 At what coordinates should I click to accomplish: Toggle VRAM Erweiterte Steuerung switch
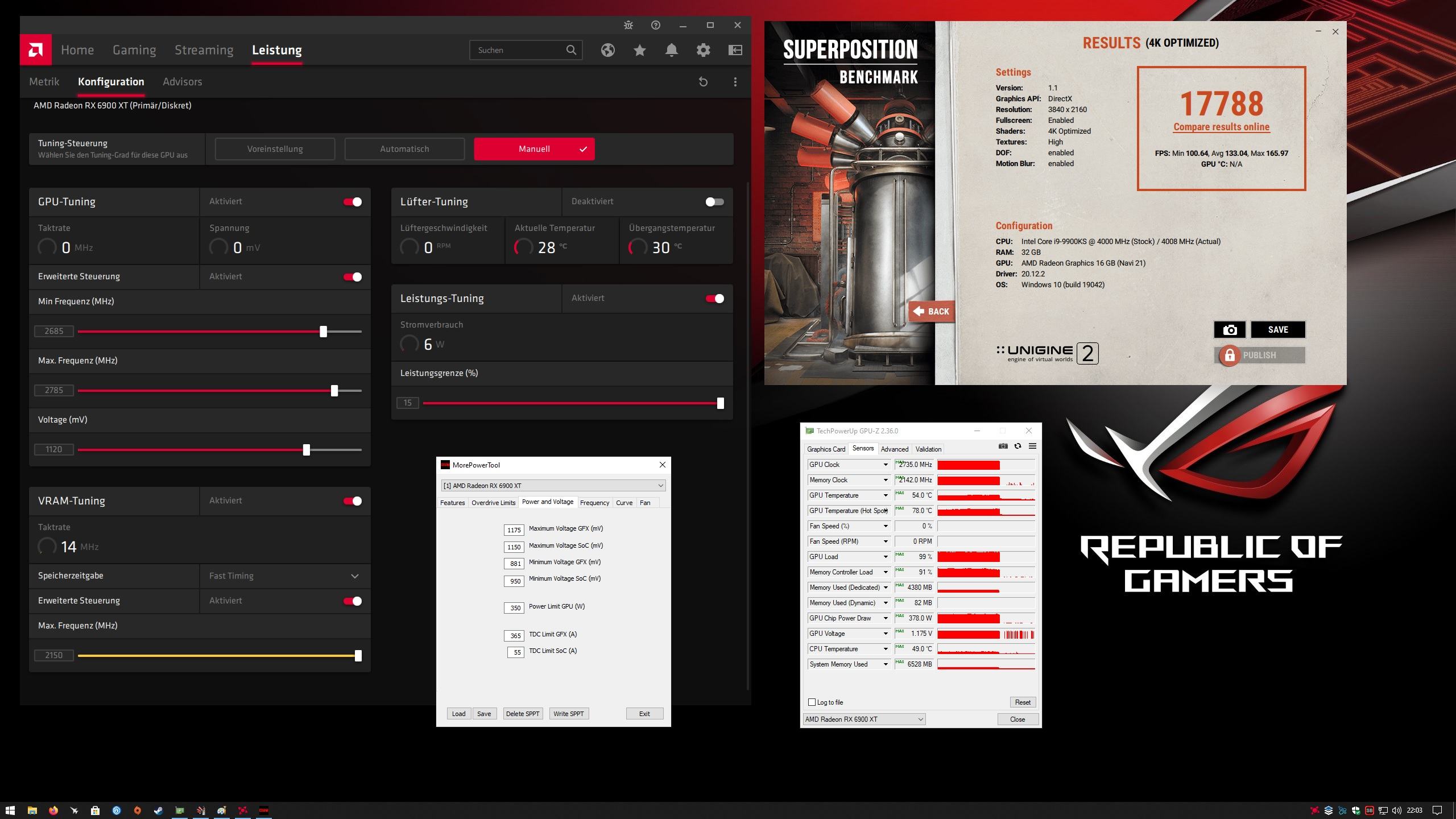(x=353, y=601)
